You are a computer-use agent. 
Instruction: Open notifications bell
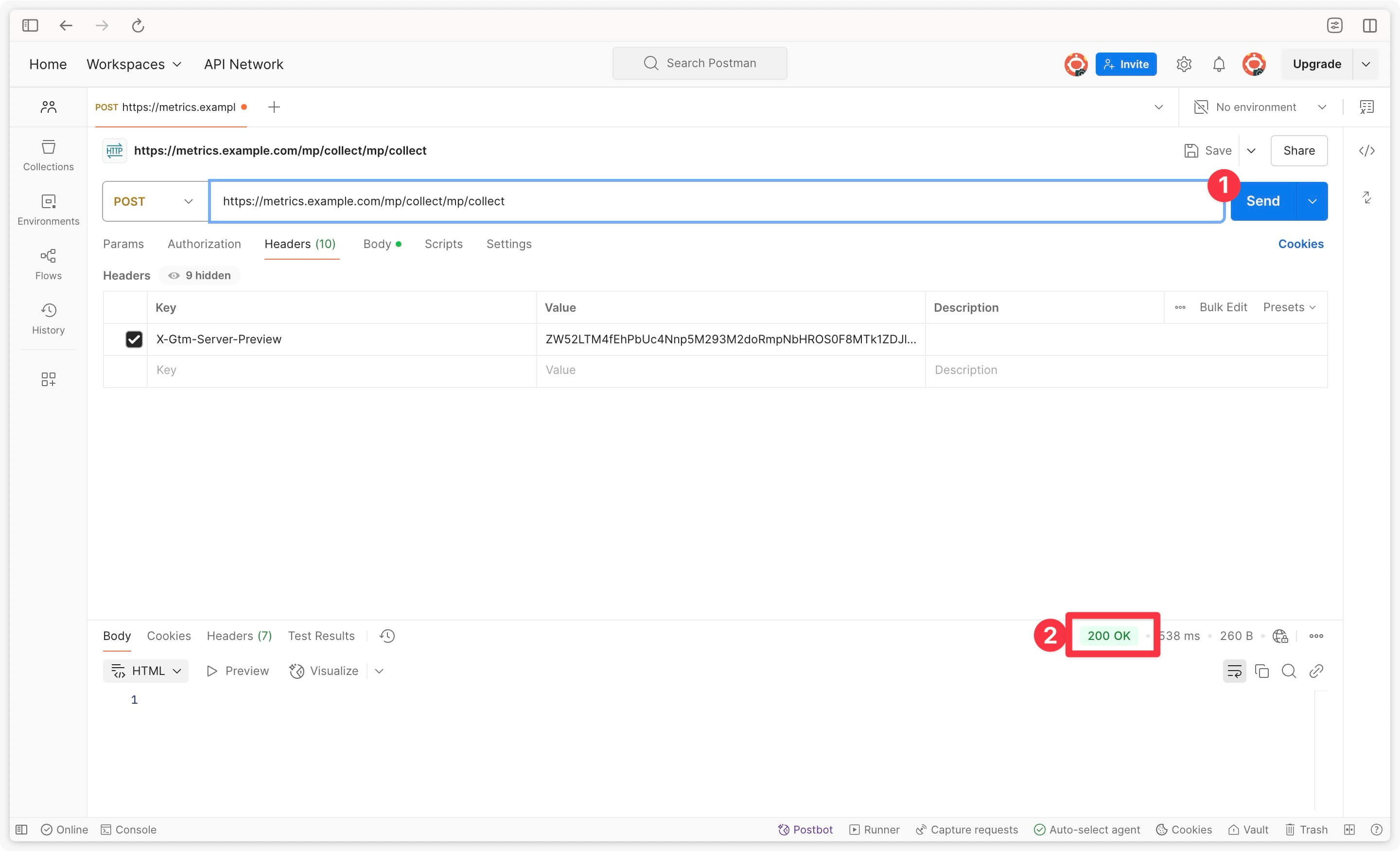1219,64
